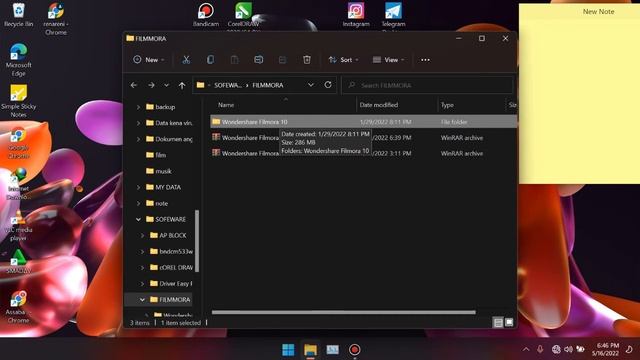Open Microsoft Edge desktop shortcut

pyautogui.click(x=18, y=60)
